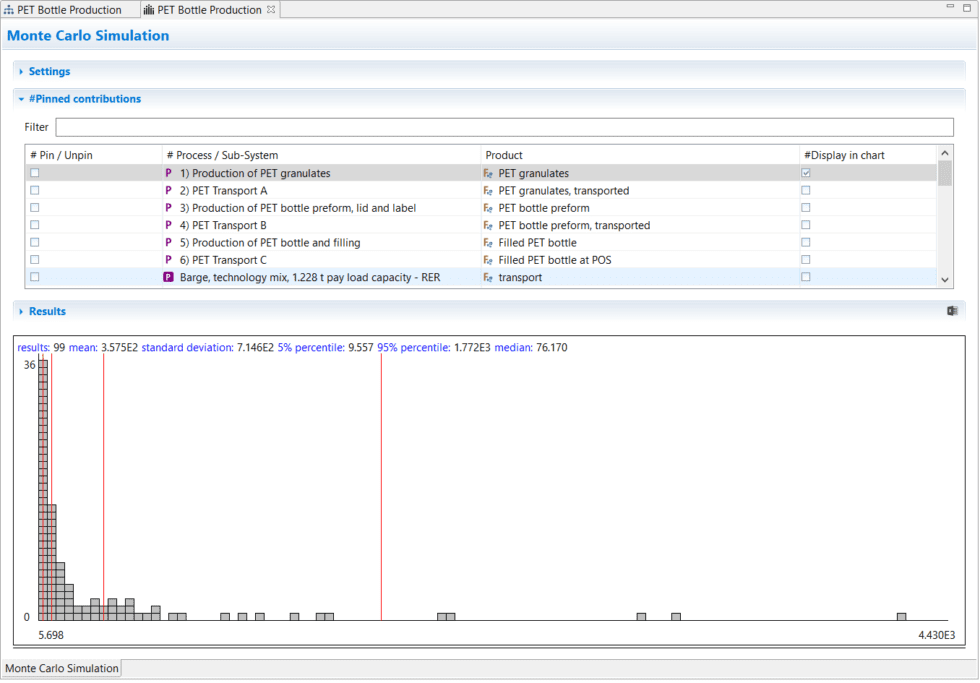980x683 pixels.
Task: Click the process icon for Barge technology mix
Action: point(168,277)
